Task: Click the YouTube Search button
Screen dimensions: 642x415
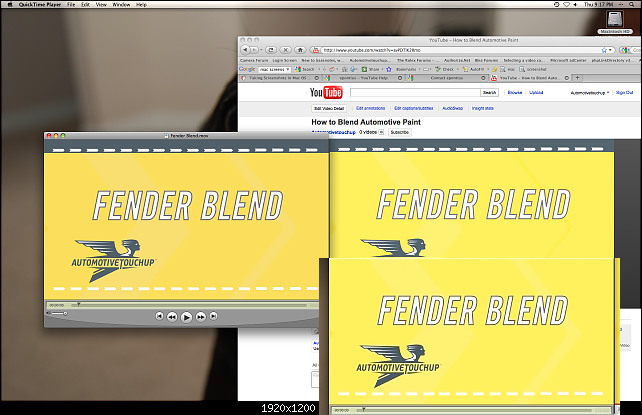Action: coord(489,92)
